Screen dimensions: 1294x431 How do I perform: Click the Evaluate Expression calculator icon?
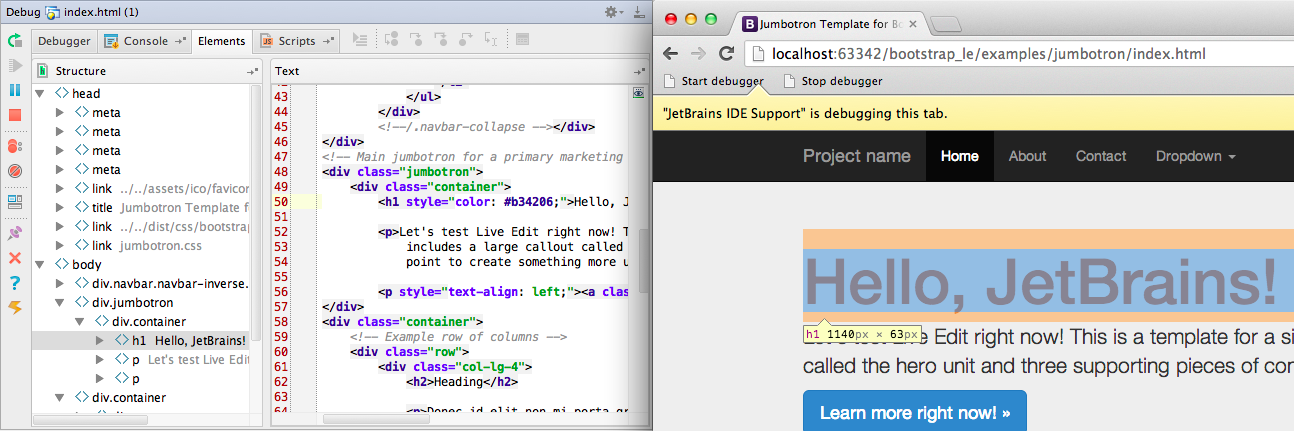(x=523, y=40)
